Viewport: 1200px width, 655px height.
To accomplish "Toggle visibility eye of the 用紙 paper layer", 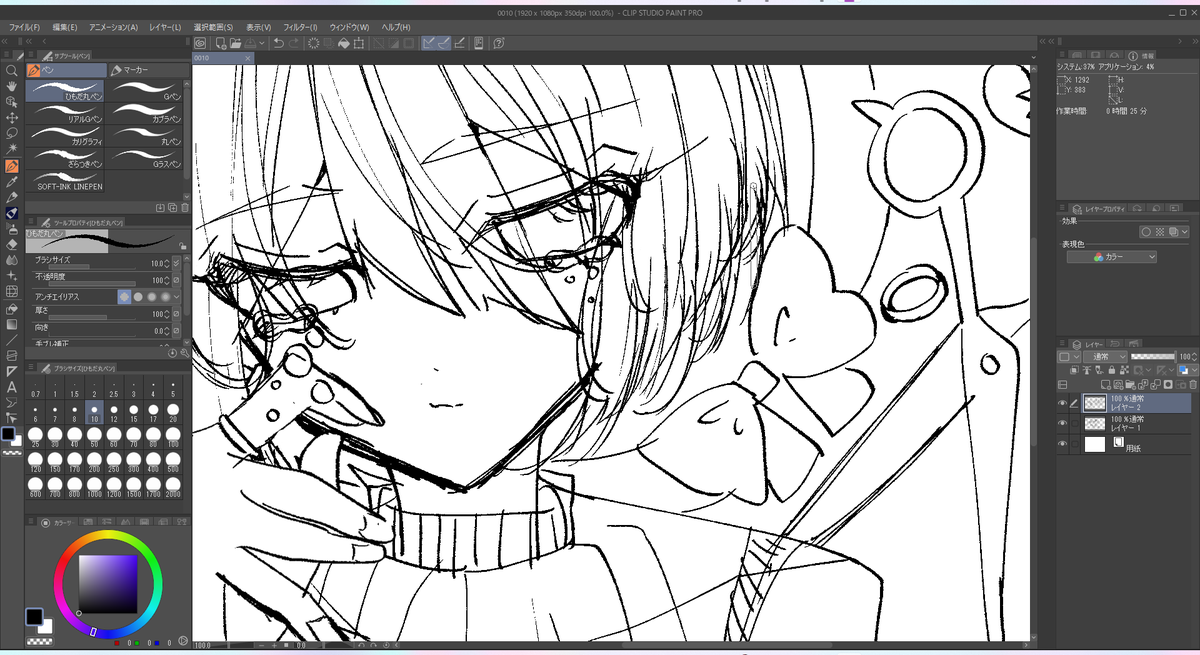I will tap(1063, 444).
